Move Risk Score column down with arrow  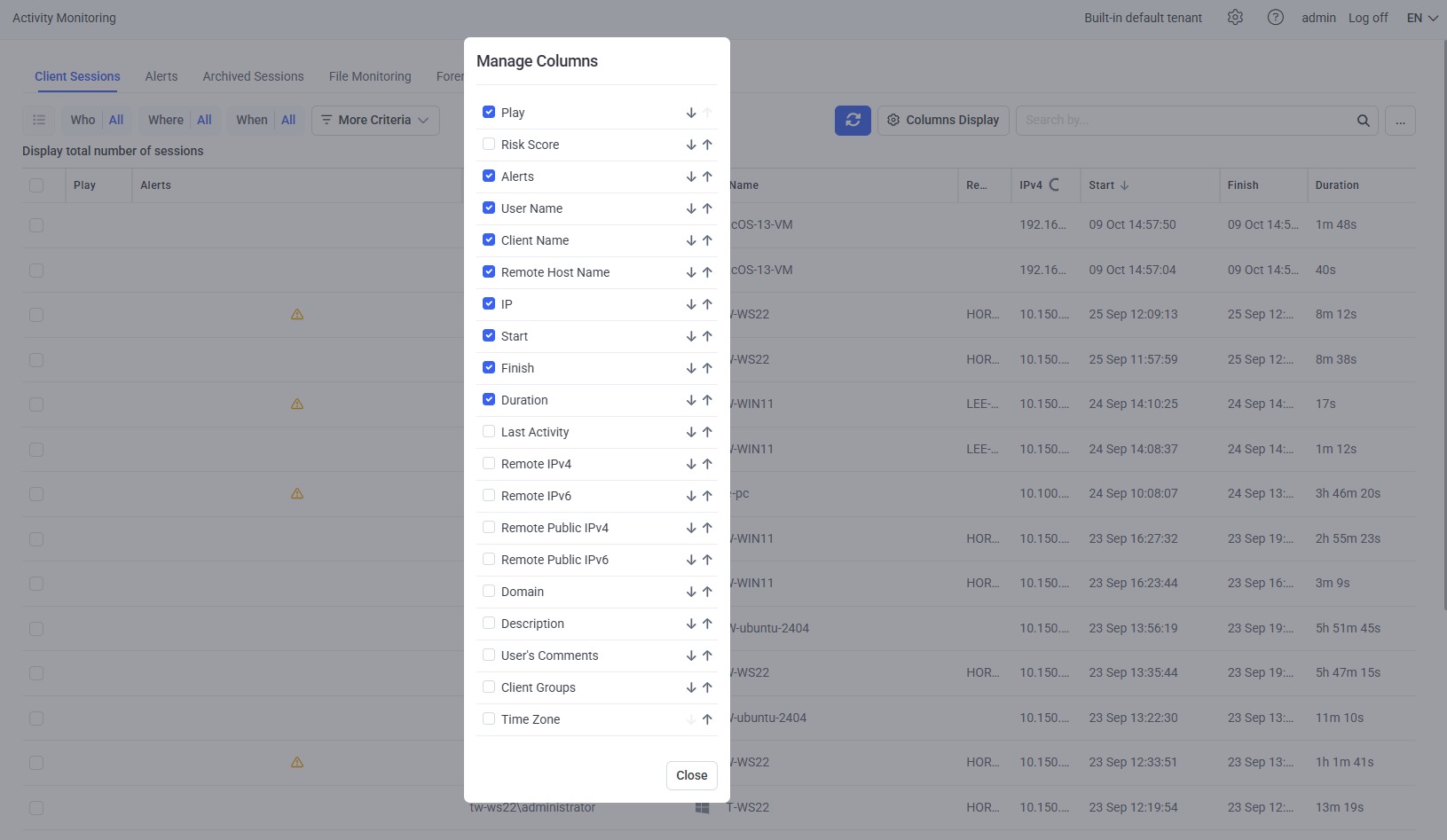click(691, 145)
